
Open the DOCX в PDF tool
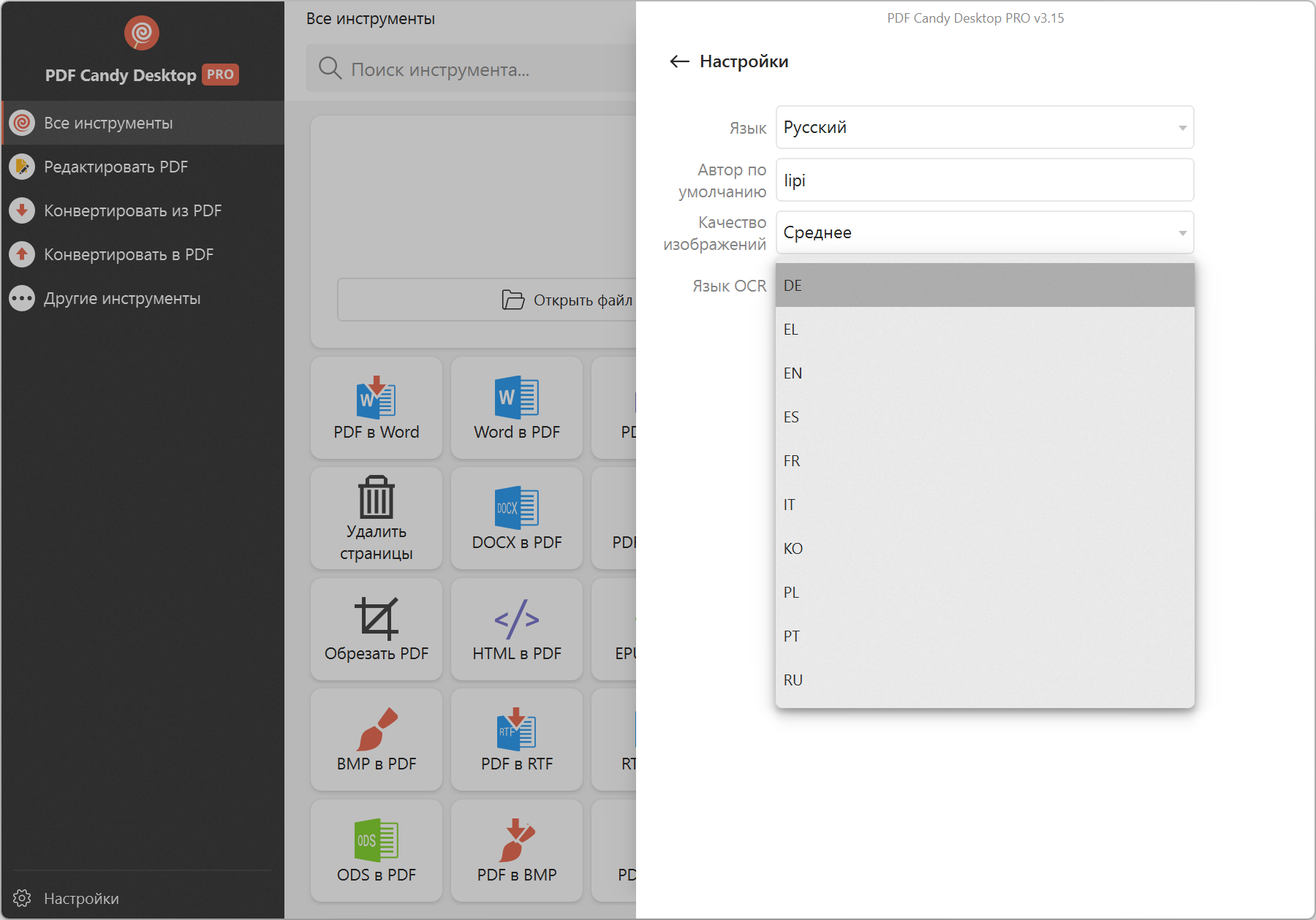pyautogui.click(x=517, y=518)
